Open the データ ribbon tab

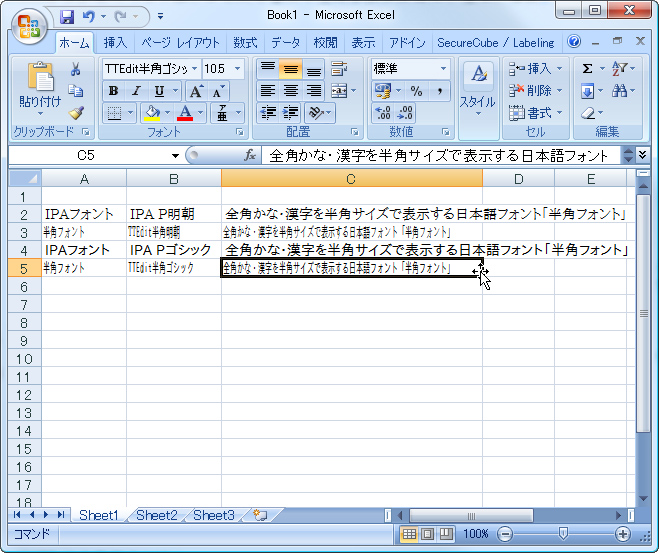(x=285, y=42)
